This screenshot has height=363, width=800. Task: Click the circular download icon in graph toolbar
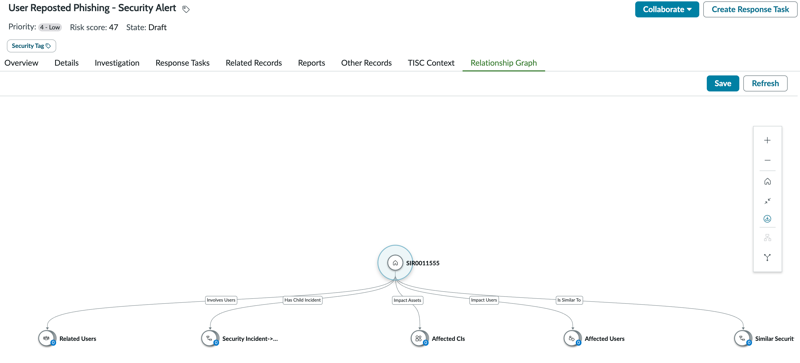coord(767,219)
